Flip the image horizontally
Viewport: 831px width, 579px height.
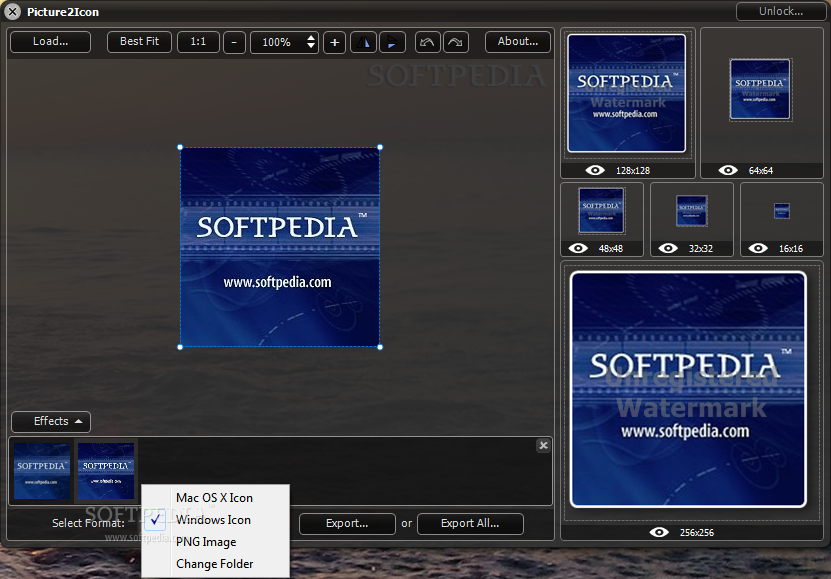364,42
